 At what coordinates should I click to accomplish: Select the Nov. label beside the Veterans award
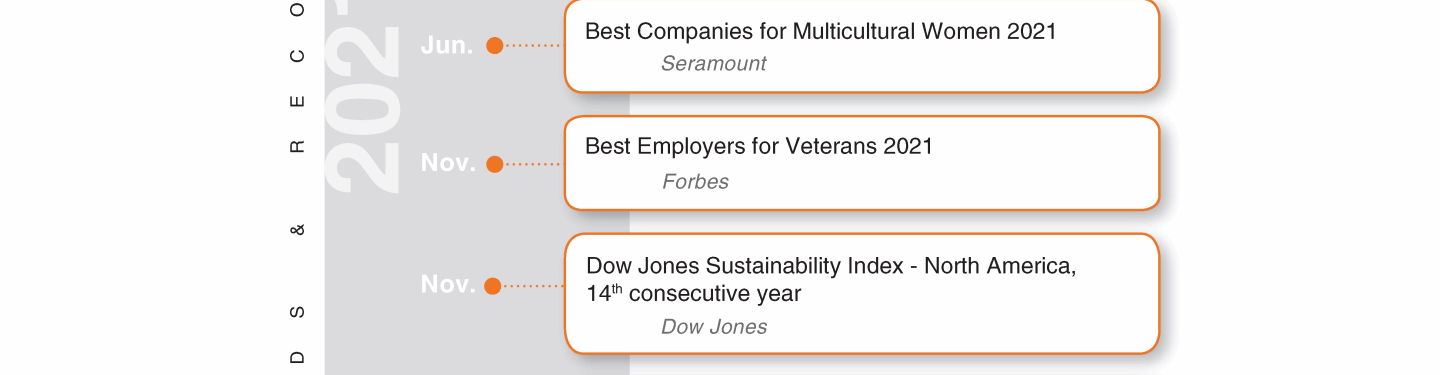click(448, 163)
